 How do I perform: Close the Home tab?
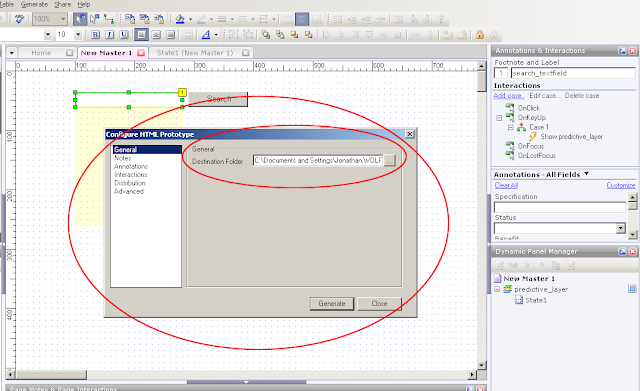point(69,53)
